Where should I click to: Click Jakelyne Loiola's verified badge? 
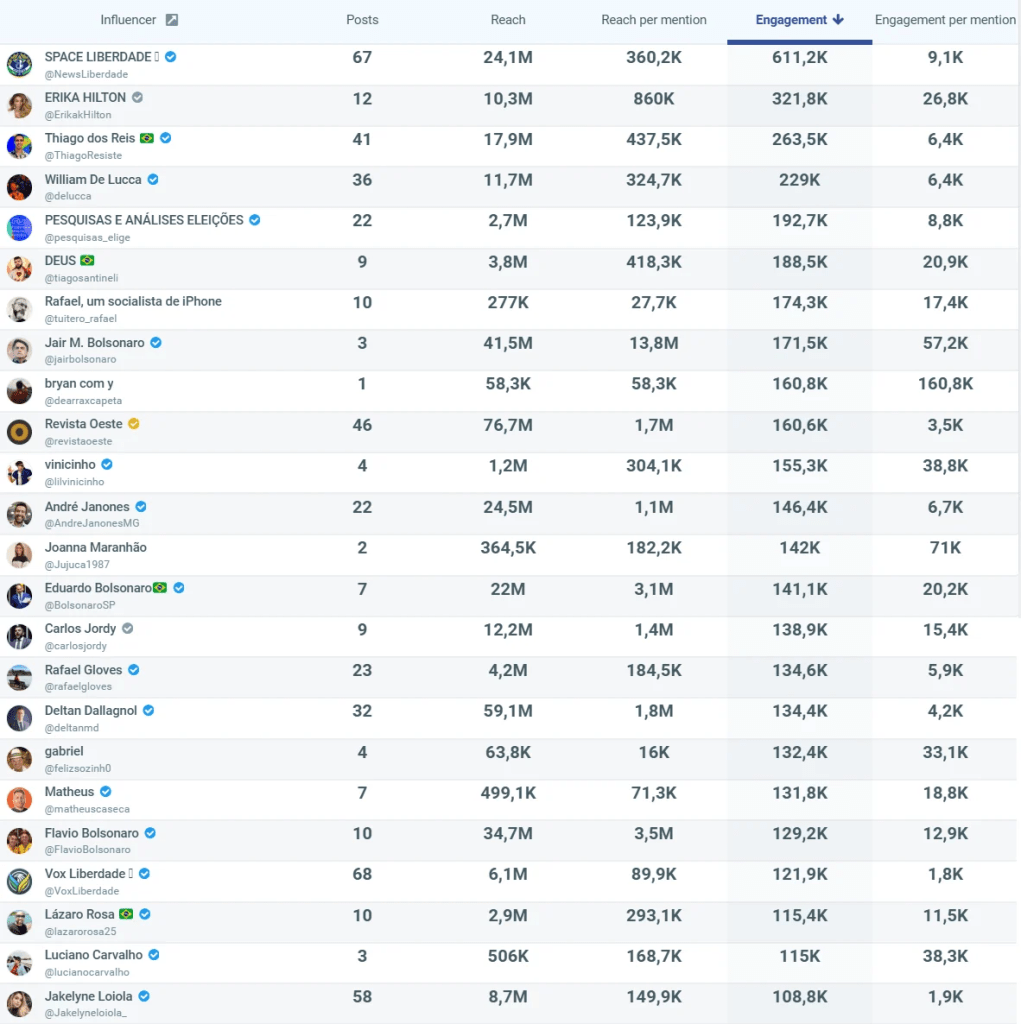144,997
